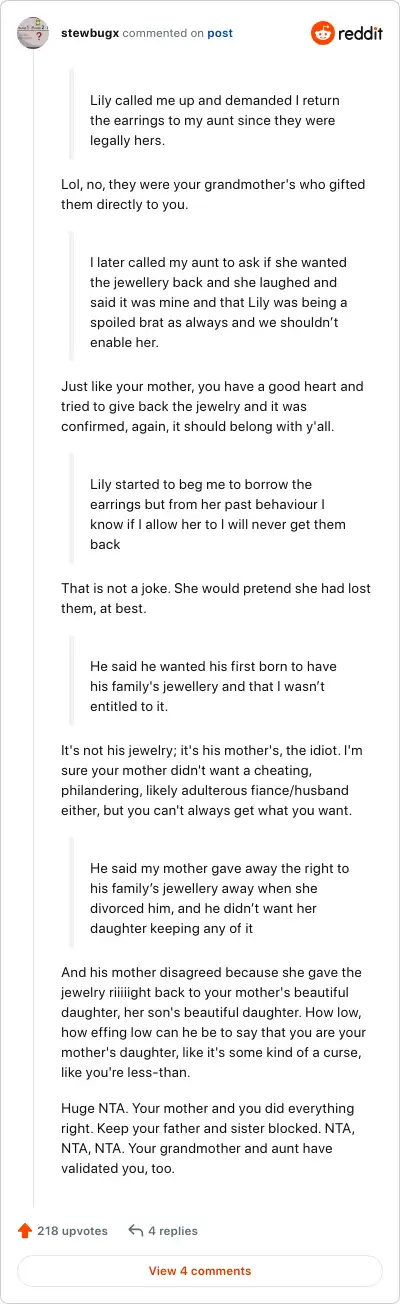Click the Reddit logo icon
This screenshot has width=400, height=1304.
click(325, 33)
